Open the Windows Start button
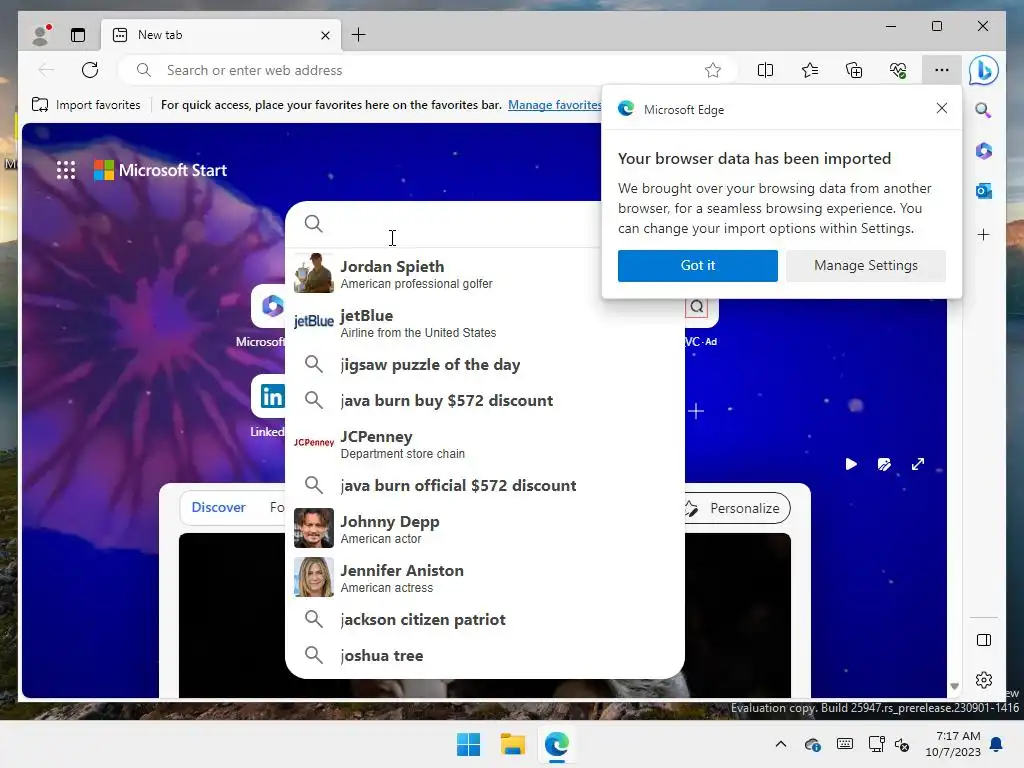 click(x=468, y=744)
